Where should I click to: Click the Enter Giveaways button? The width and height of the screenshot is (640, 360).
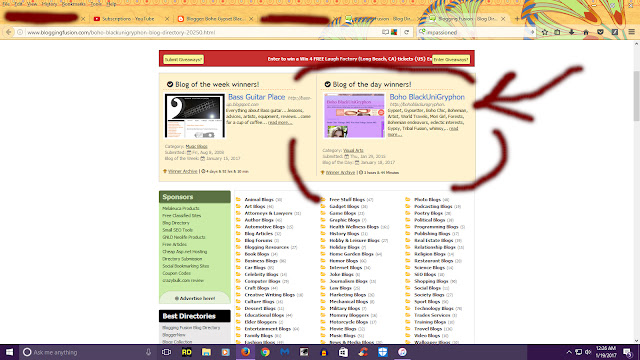451,60
